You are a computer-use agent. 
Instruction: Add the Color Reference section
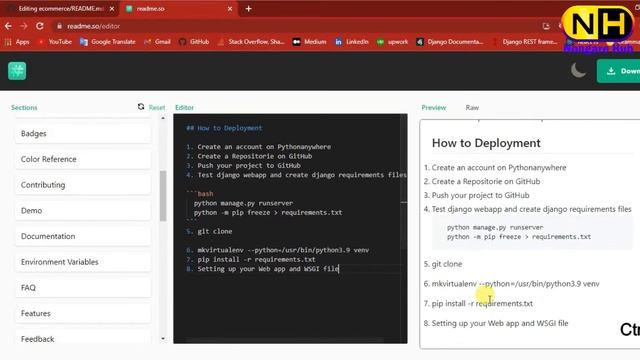(x=83, y=159)
